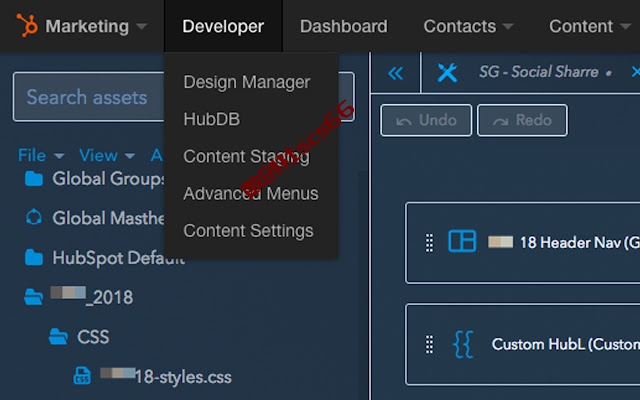Open the File dropdown in finder

(x=41, y=156)
